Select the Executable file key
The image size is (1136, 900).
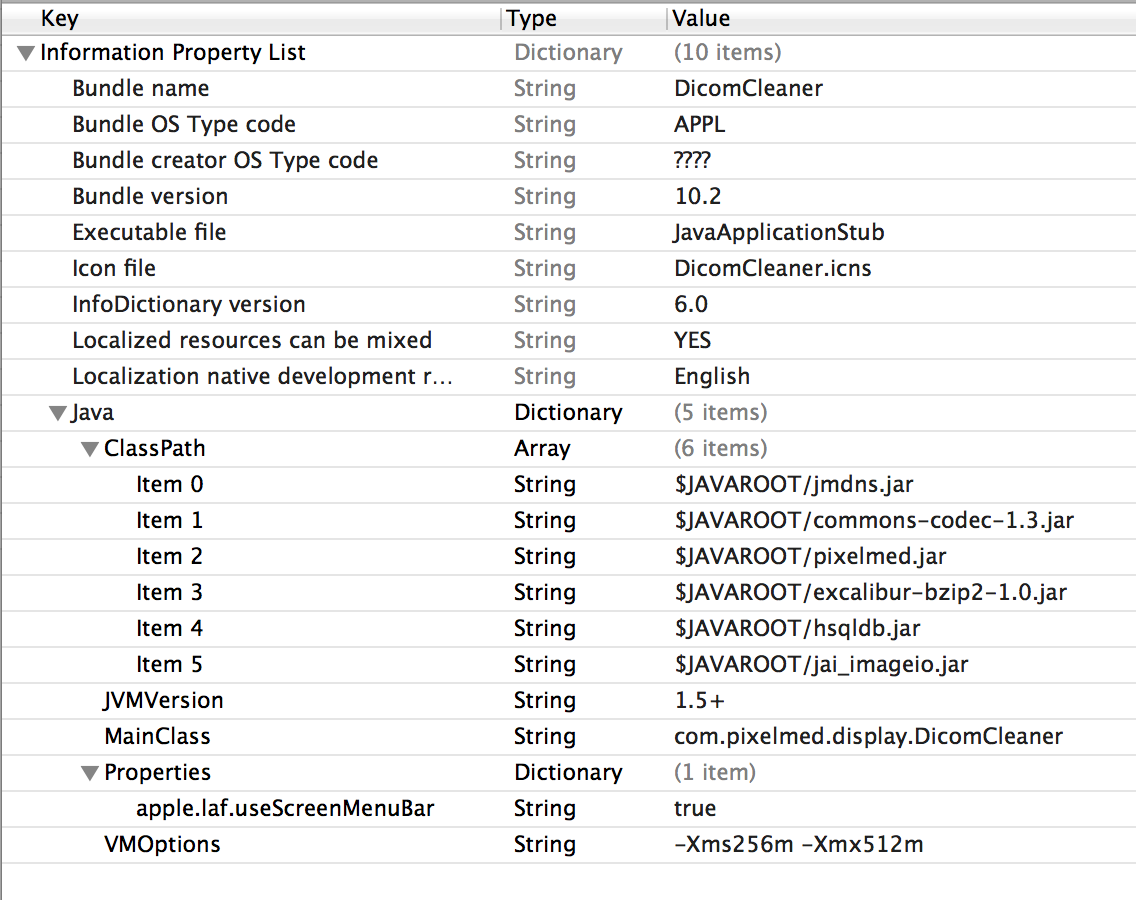pos(149,232)
